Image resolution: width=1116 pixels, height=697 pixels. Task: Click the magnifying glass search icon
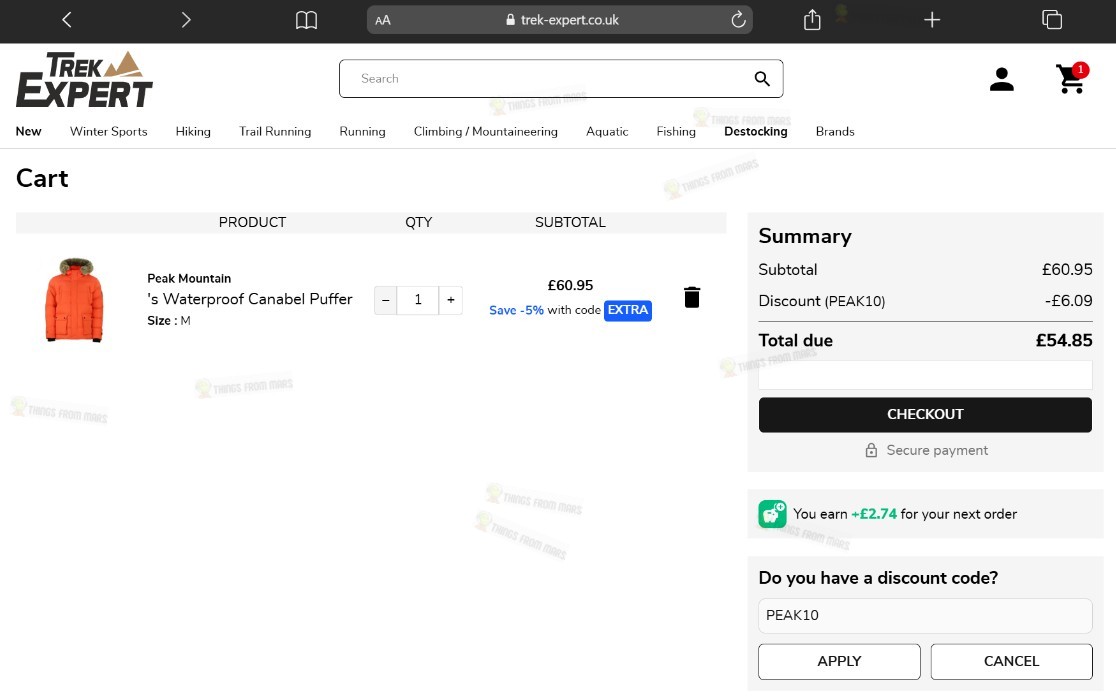coord(762,79)
